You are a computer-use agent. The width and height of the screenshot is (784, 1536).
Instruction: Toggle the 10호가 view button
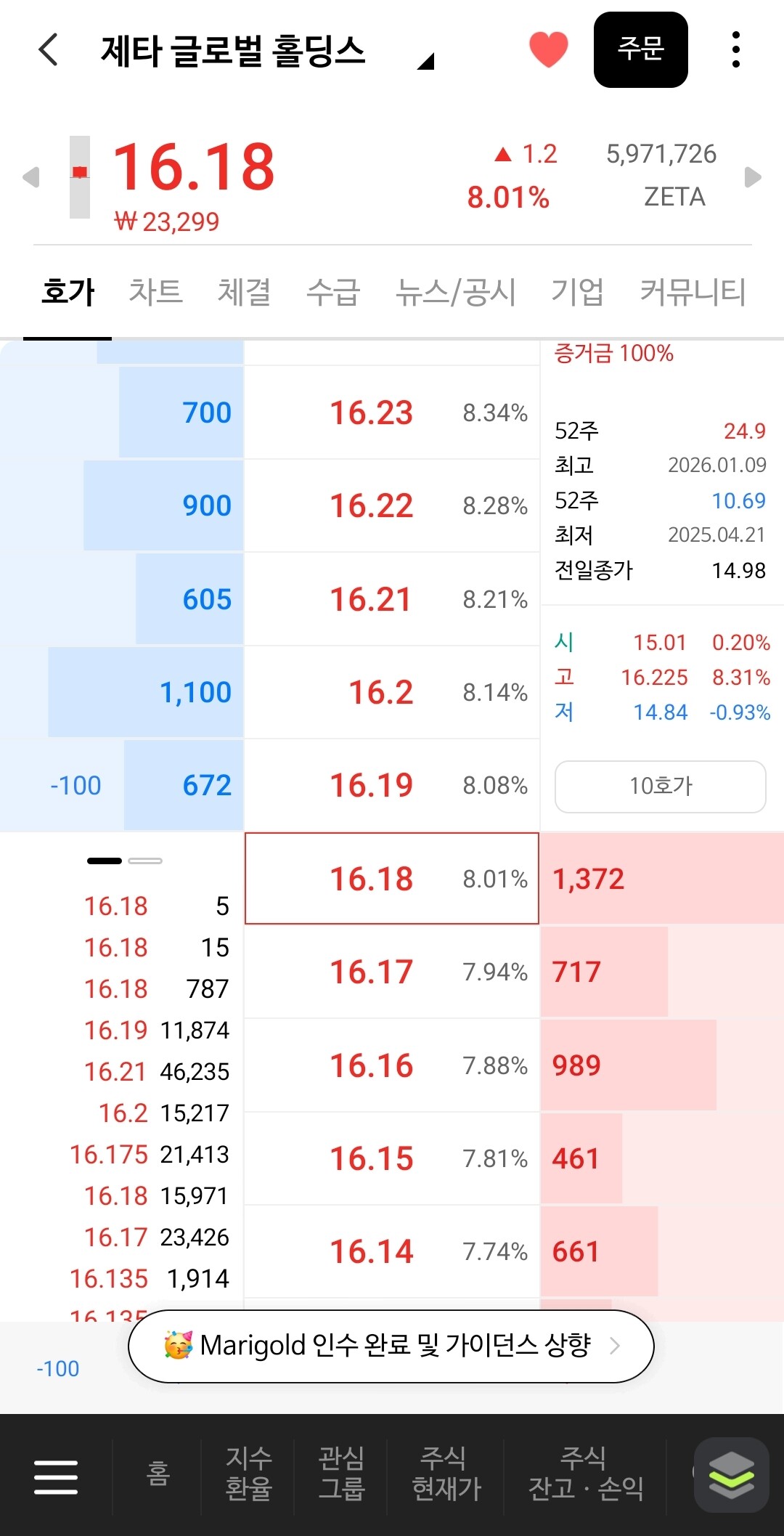click(x=660, y=786)
